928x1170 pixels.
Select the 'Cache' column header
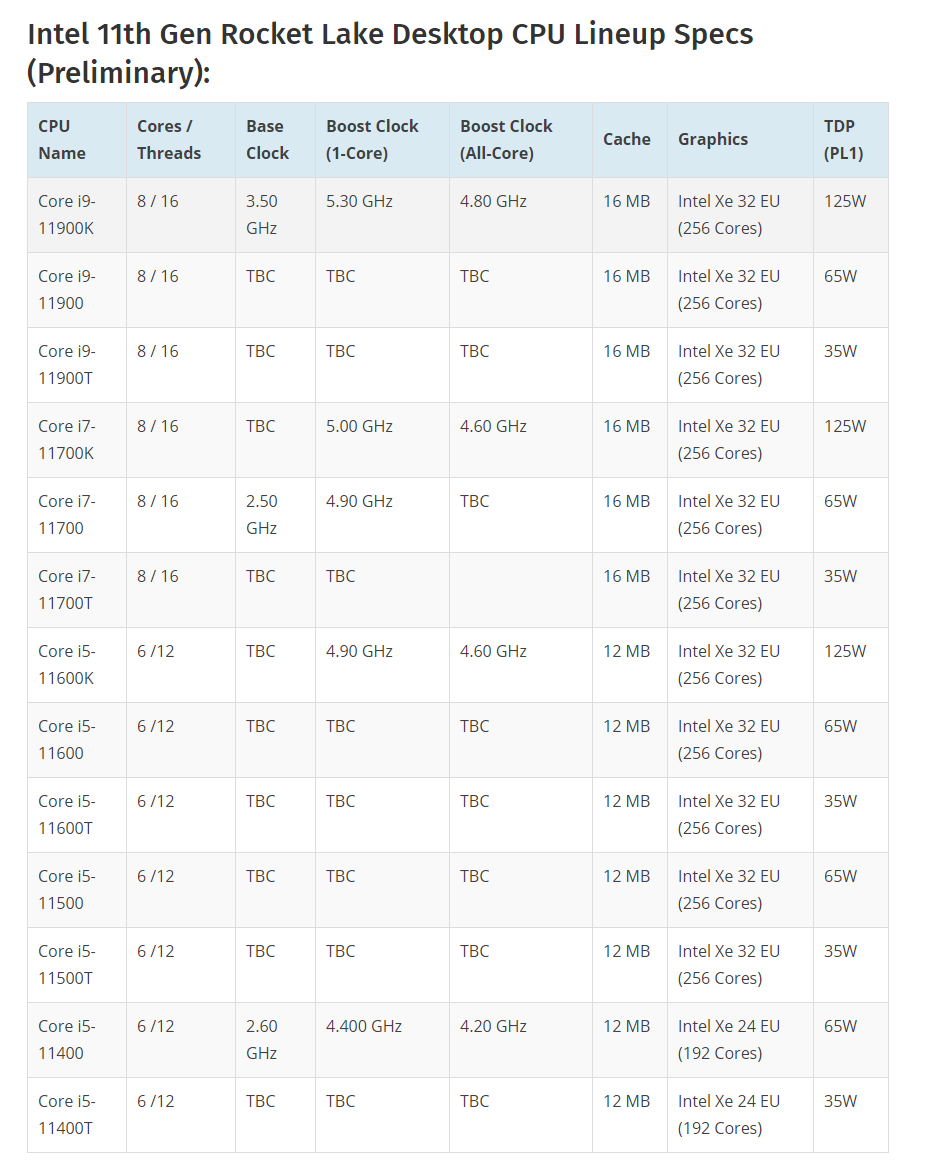[630, 140]
